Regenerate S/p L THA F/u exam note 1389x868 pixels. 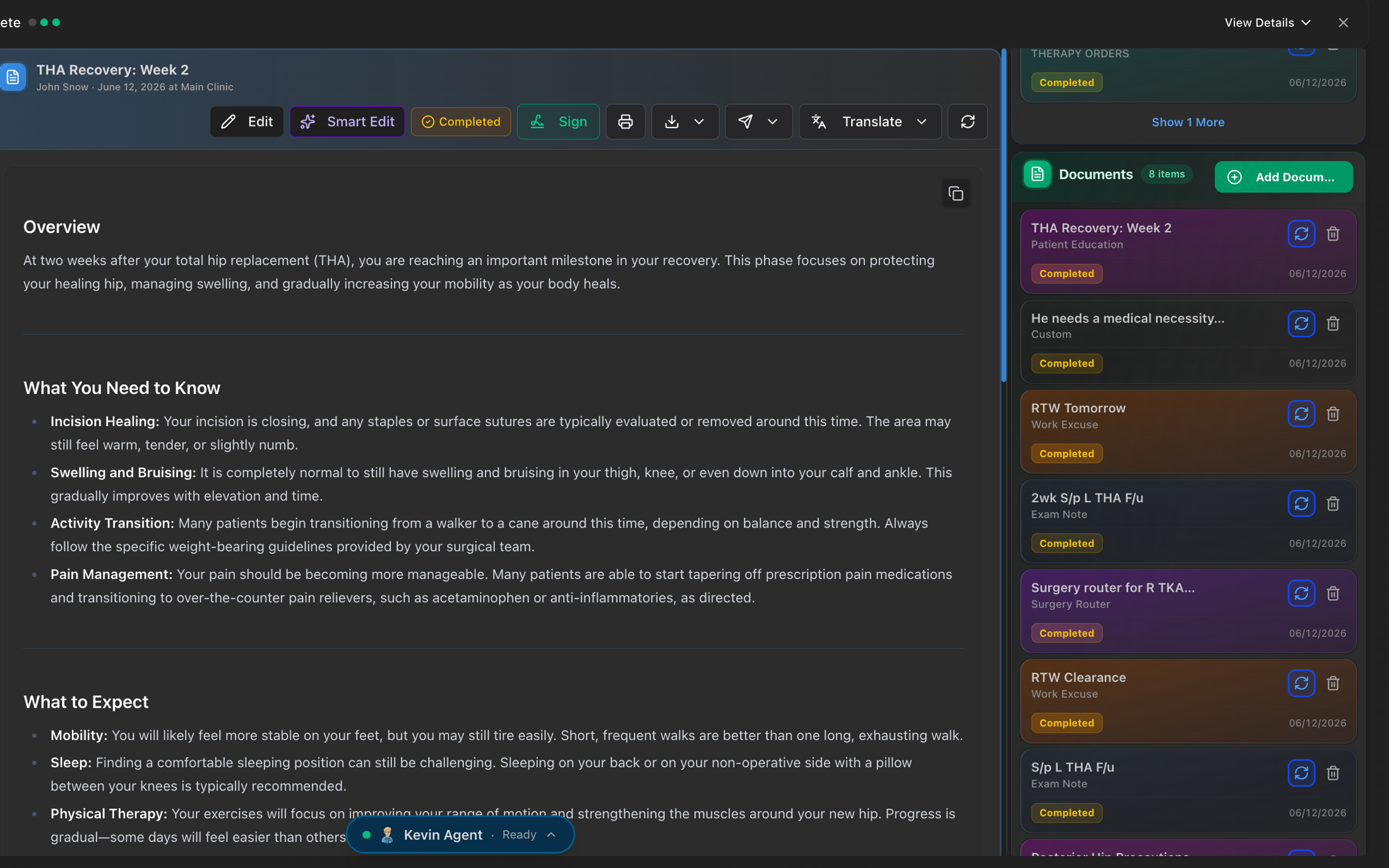tap(1301, 773)
